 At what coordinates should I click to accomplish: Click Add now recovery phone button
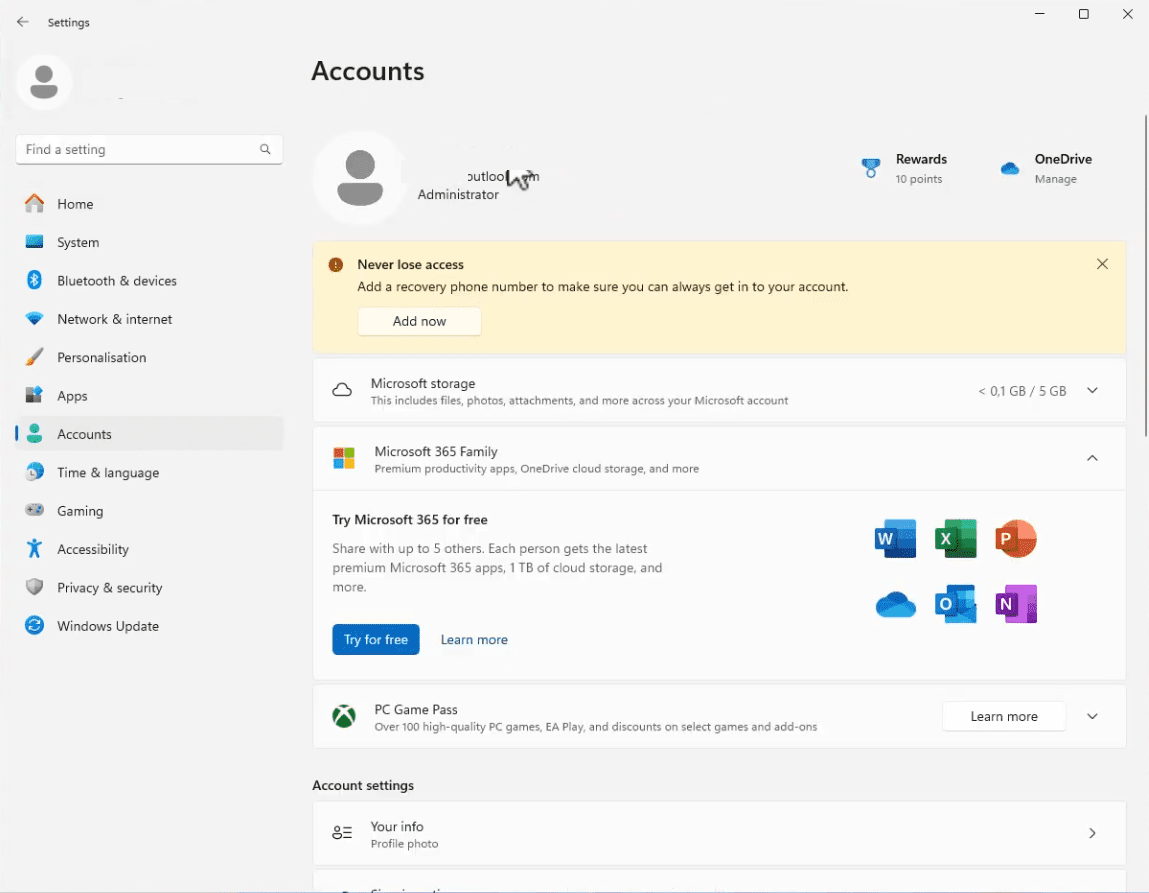tap(419, 321)
